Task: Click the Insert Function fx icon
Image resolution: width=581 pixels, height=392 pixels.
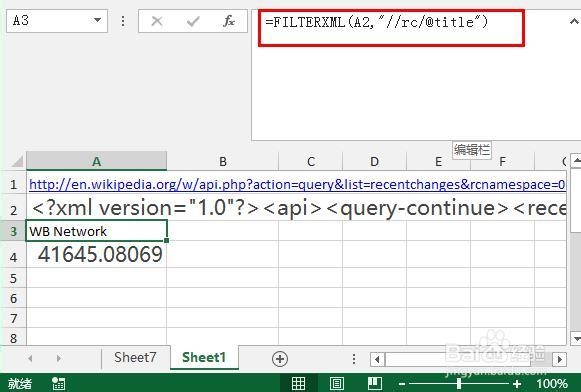Action: [229, 21]
